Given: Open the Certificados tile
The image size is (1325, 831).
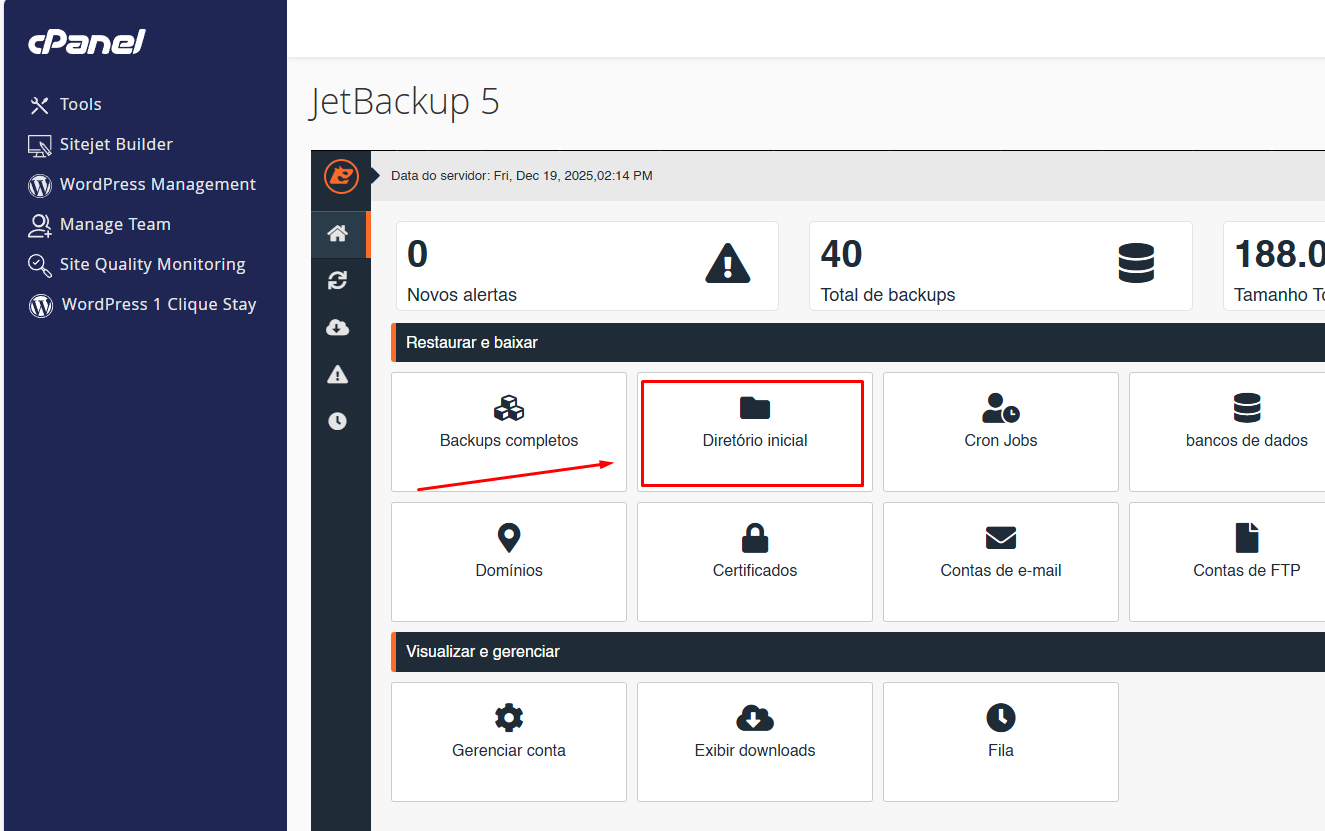Looking at the screenshot, I should coord(753,561).
